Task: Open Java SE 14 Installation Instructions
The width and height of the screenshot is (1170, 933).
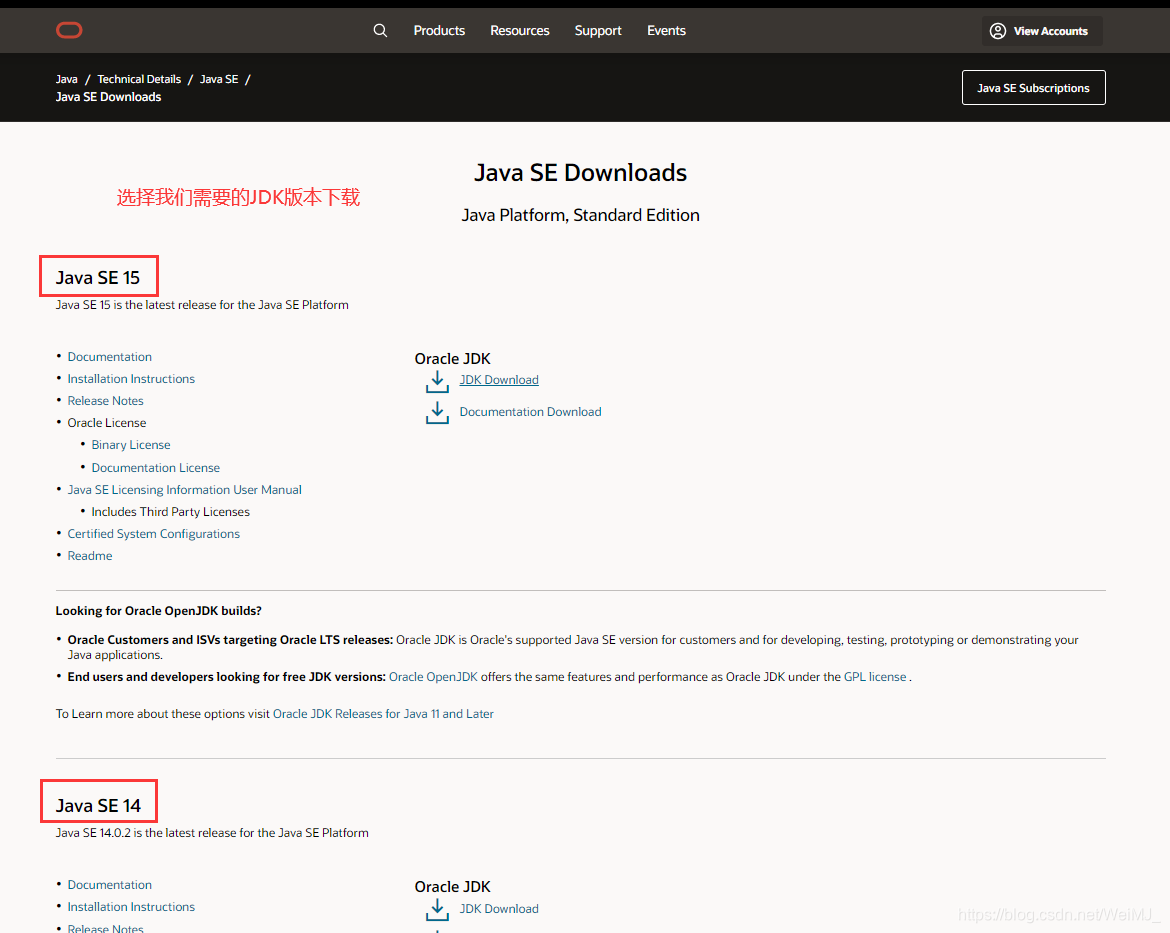Action: (x=131, y=907)
